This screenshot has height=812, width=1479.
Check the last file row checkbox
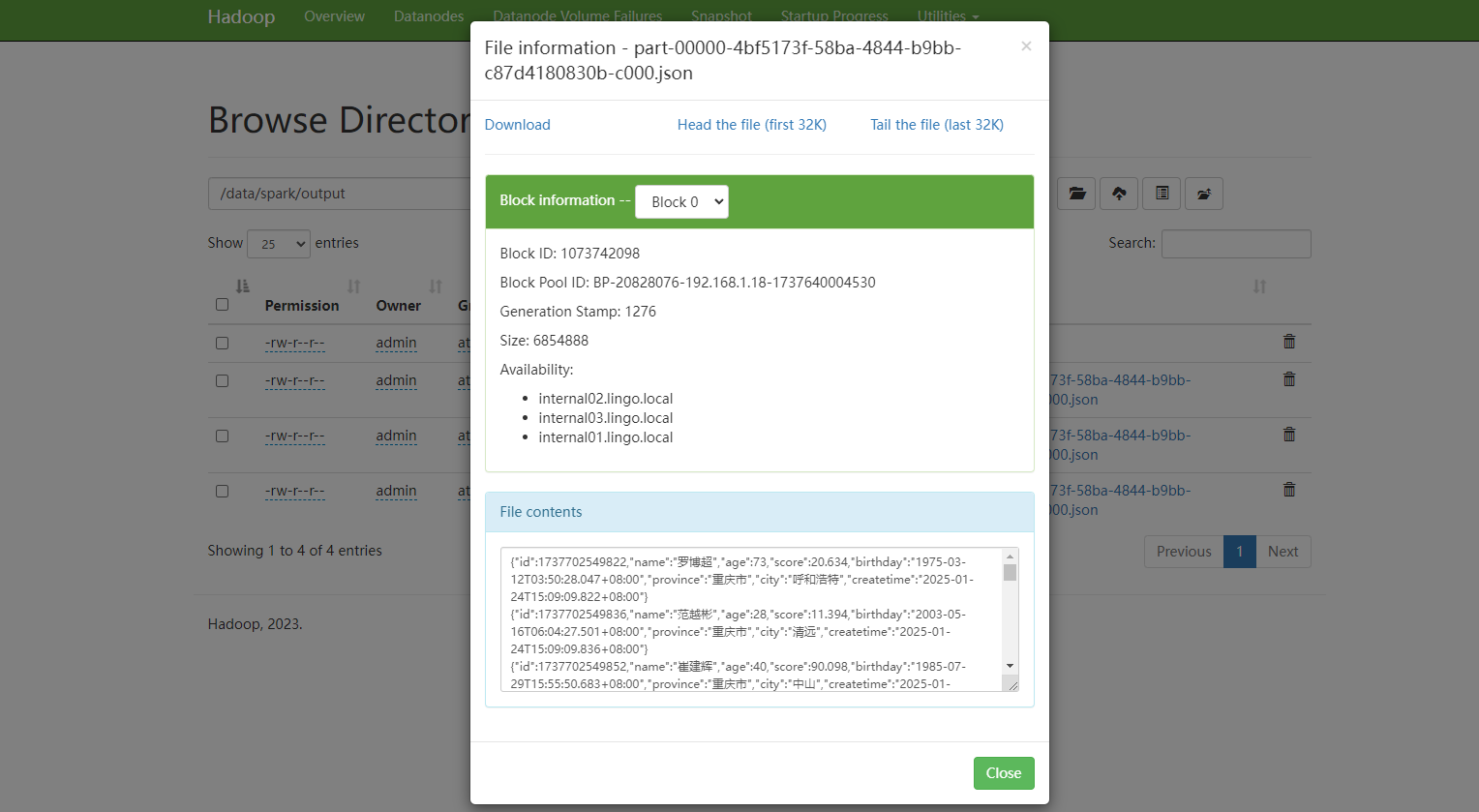222,491
